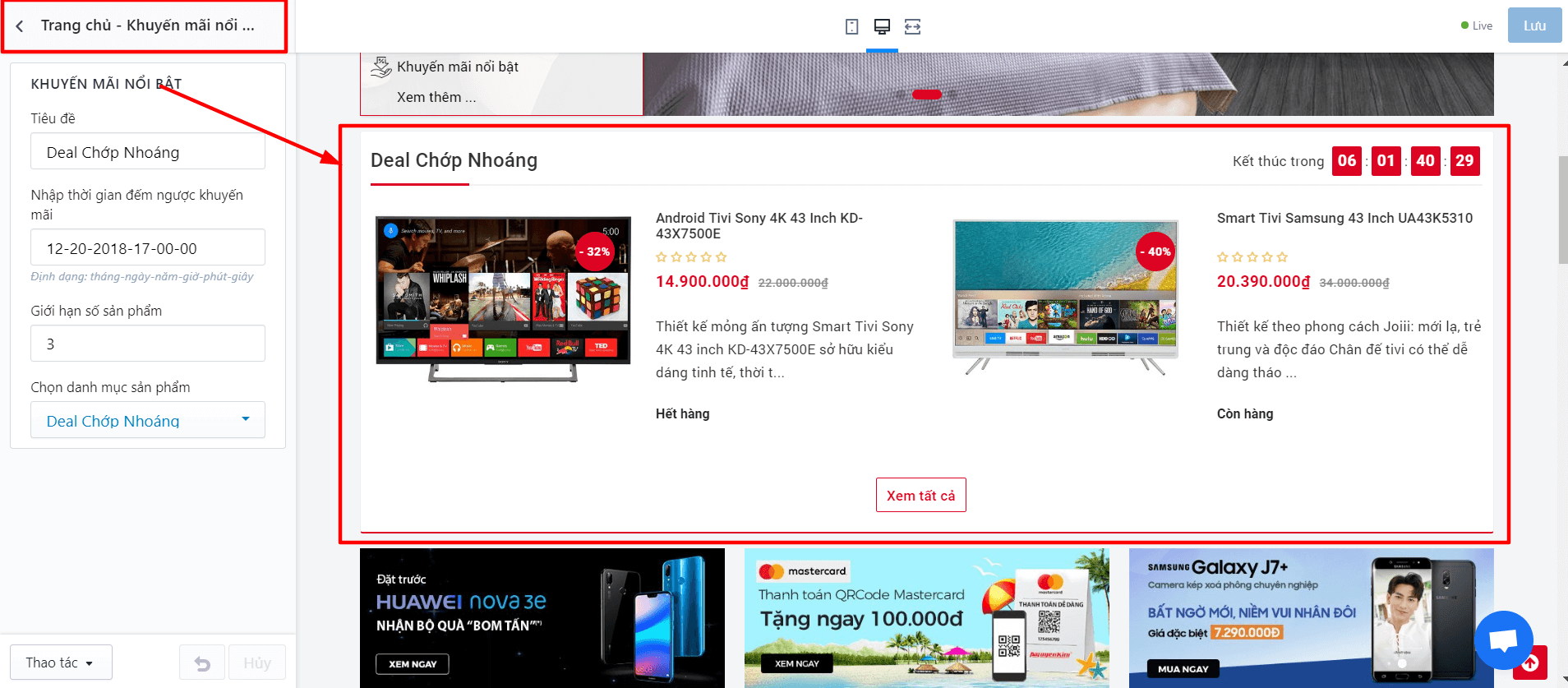This screenshot has height=688, width=1568.
Task: Click the Tiêu đề title input field
Action: point(148,151)
